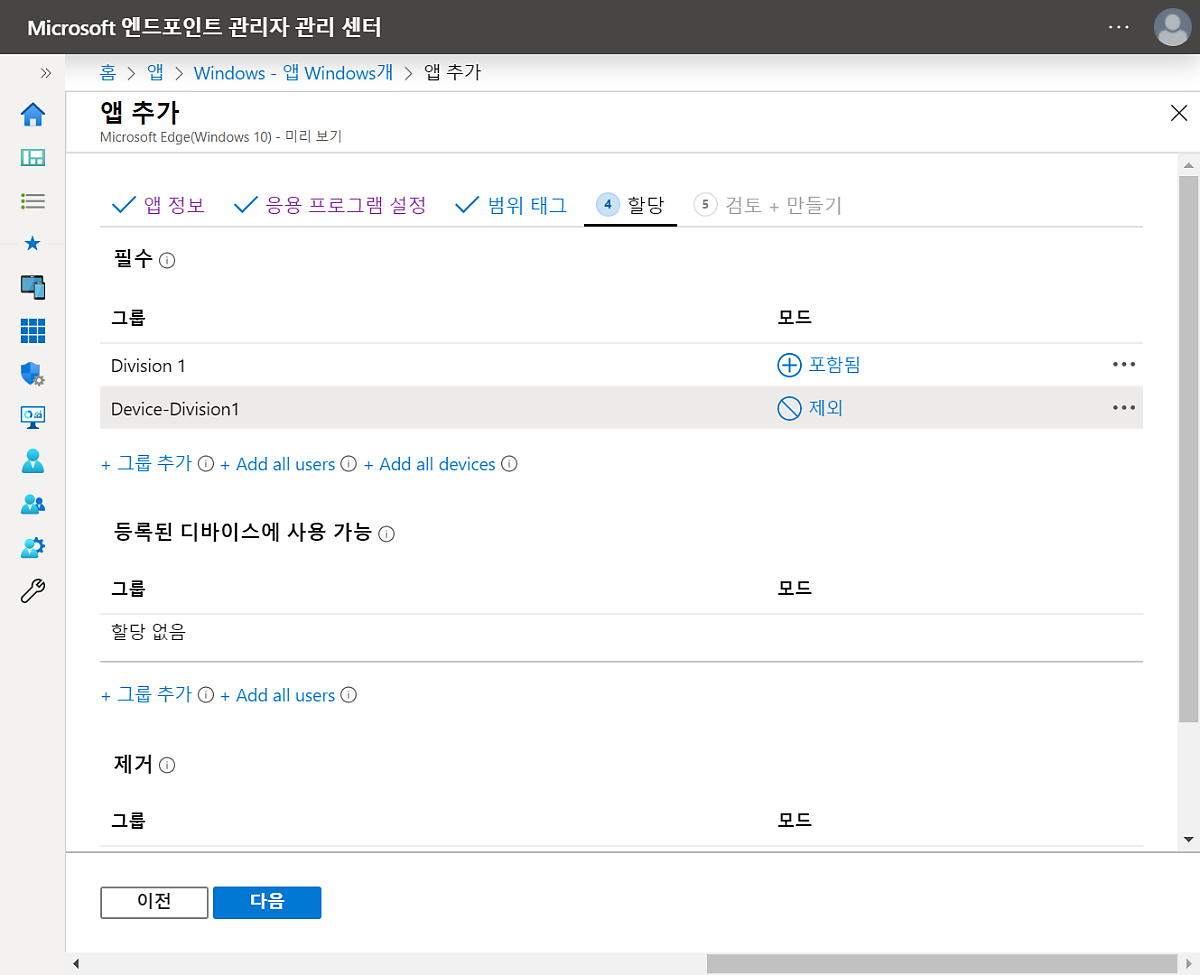Click info icon next to 필수
Viewport: 1200px width, 975px height.
click(167, 261)
